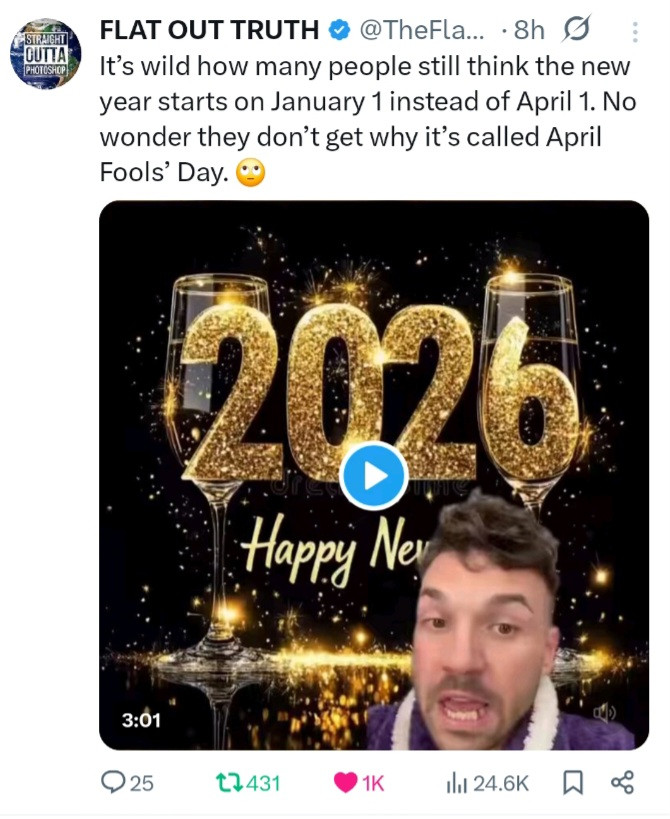Click the share icon
Screen dimensions: 670x819
coord(621,782)
